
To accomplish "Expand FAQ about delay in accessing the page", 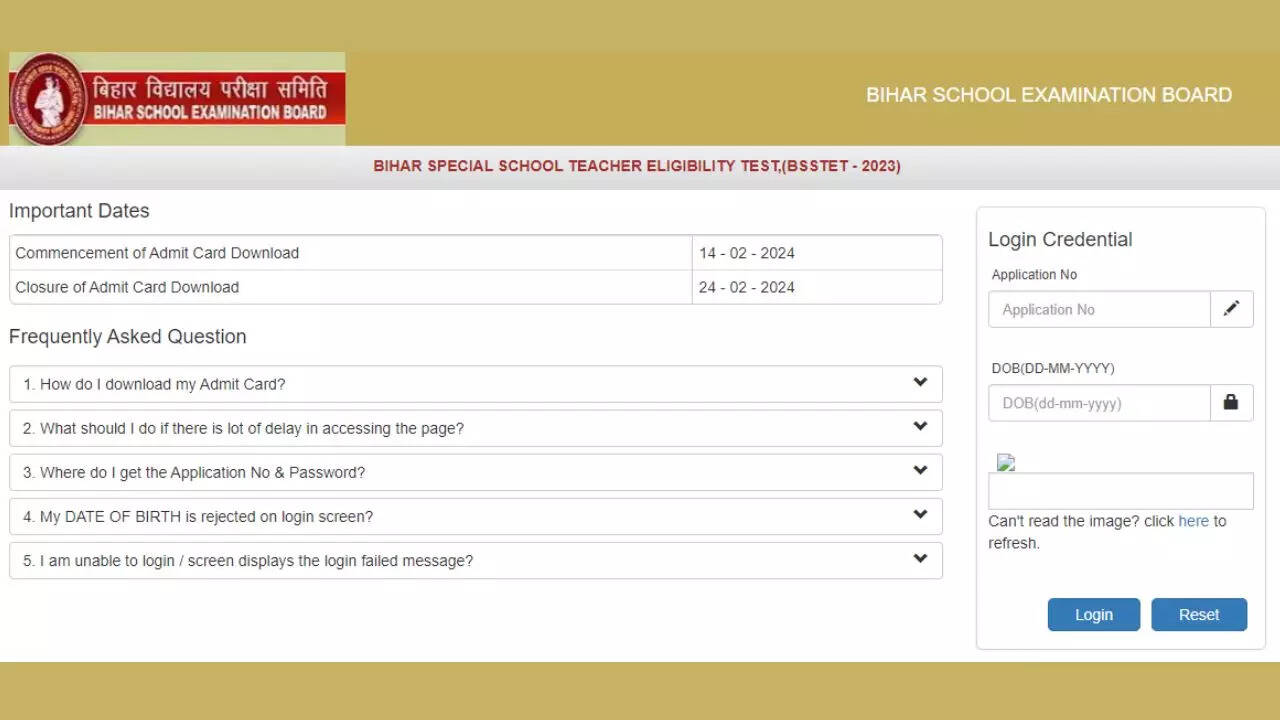I will (920, 427).
